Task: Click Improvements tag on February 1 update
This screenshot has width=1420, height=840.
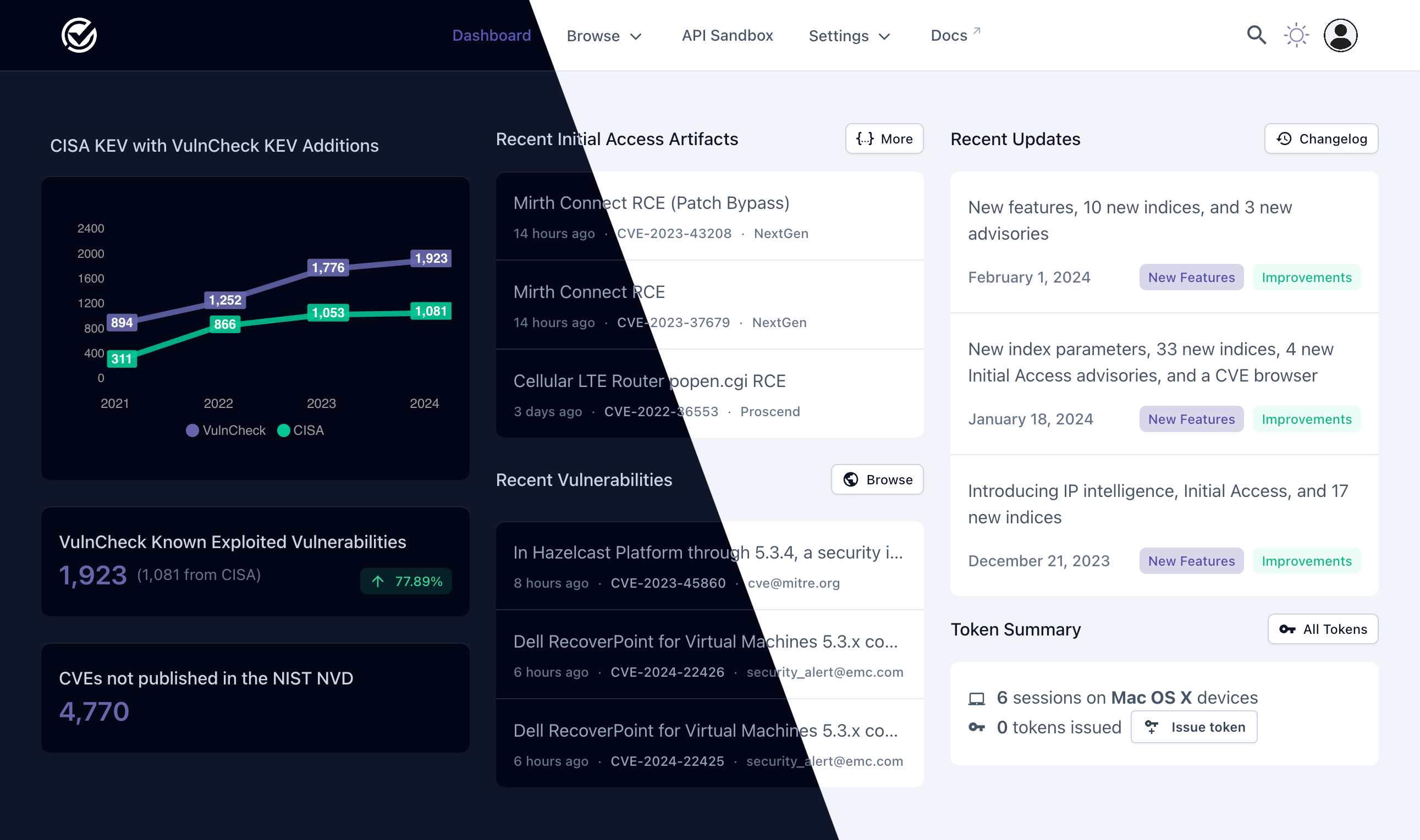Action: click(x=1306, y=278)
